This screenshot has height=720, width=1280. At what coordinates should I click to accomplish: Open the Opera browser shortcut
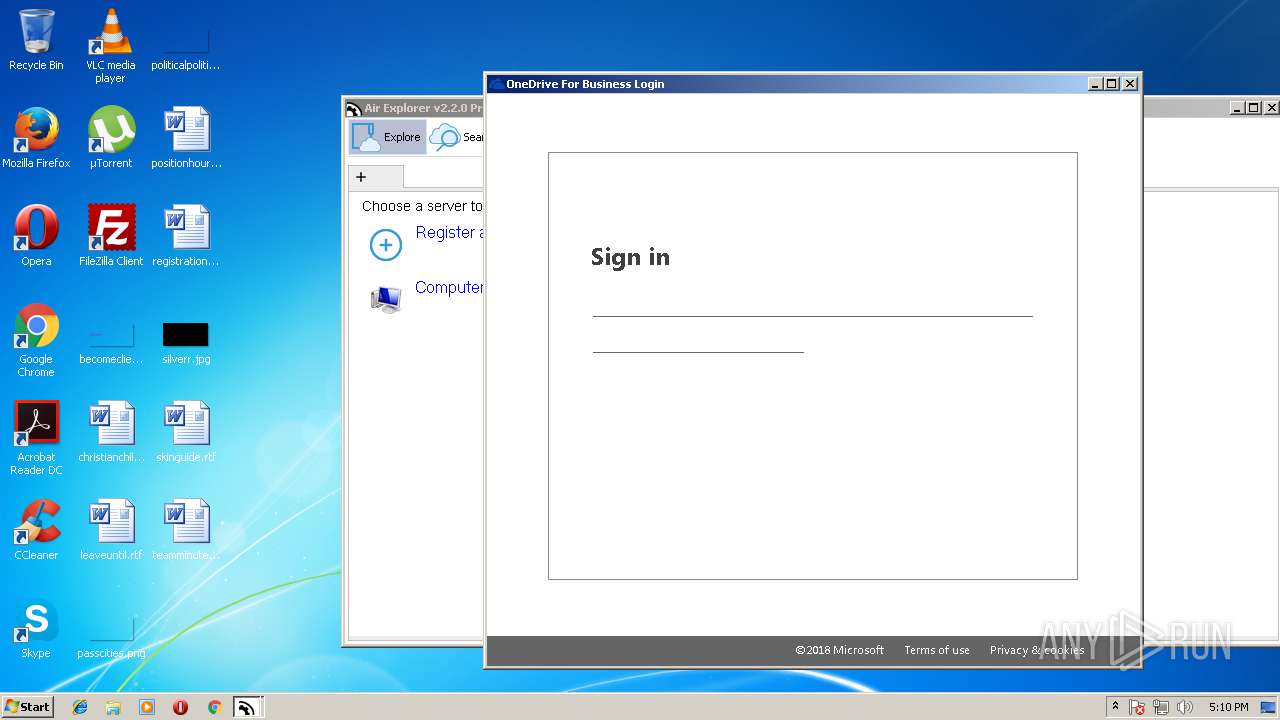point(36,236)
